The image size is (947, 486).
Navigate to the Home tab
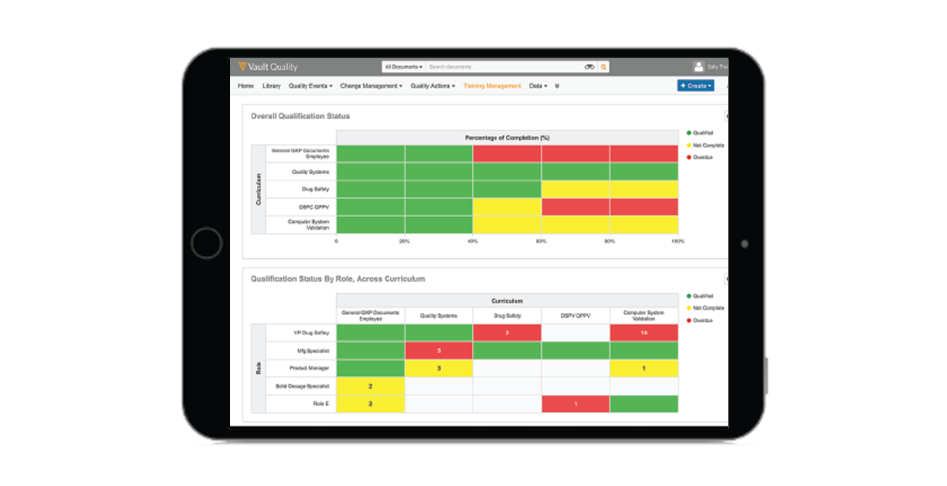point(246,86)
